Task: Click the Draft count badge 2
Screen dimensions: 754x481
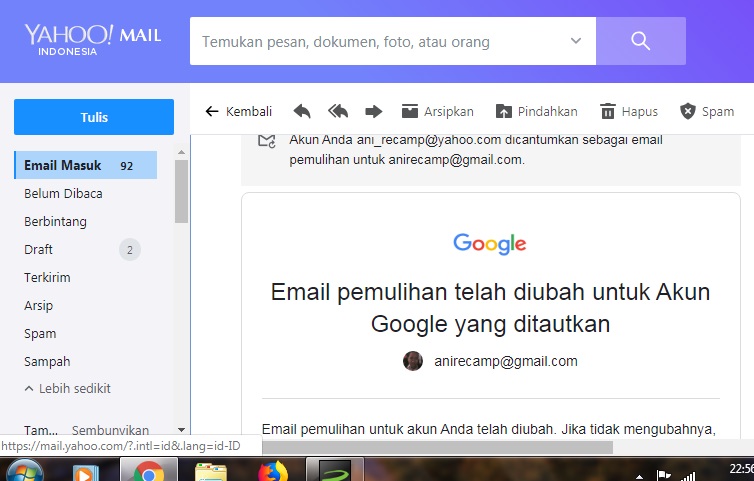Action: pyautogui.click(x=130, y=250)
